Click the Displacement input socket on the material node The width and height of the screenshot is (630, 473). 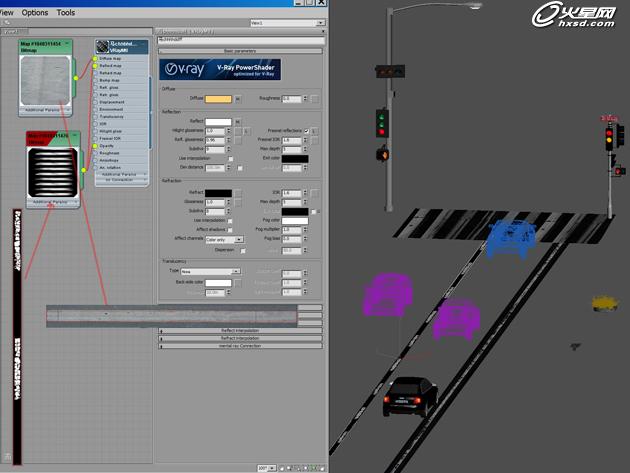[95, 102]
